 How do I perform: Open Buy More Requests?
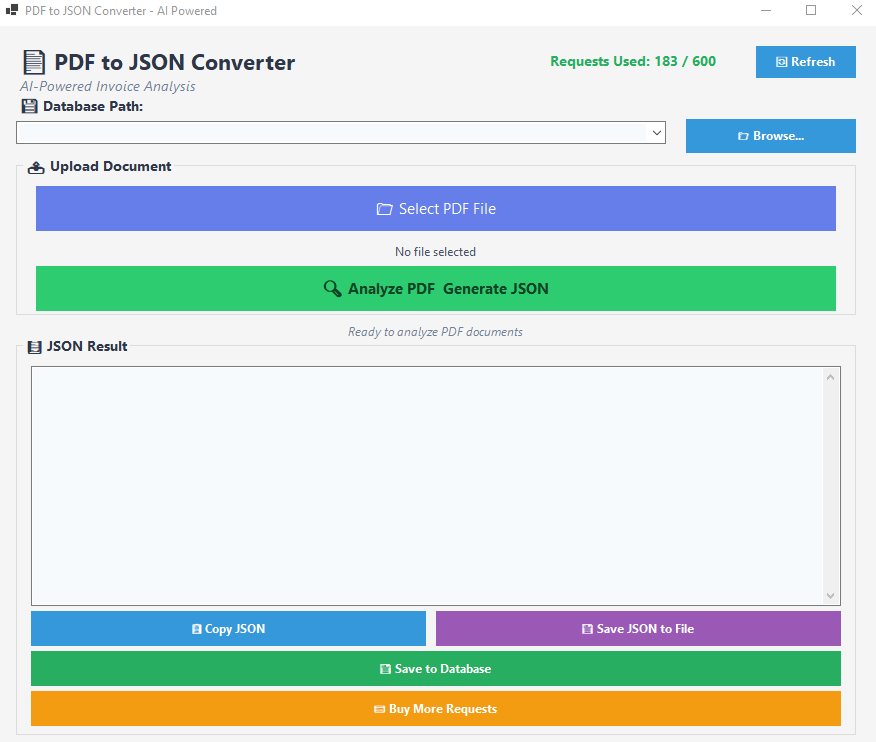pyautogui.click(x=435, y=709)
